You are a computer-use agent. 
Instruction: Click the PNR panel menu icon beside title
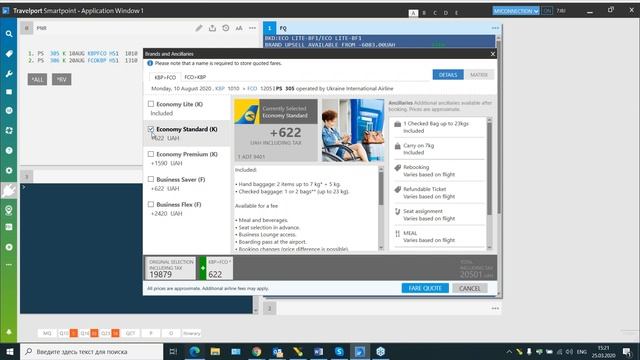pyautogui.click(x=27, y=28)
